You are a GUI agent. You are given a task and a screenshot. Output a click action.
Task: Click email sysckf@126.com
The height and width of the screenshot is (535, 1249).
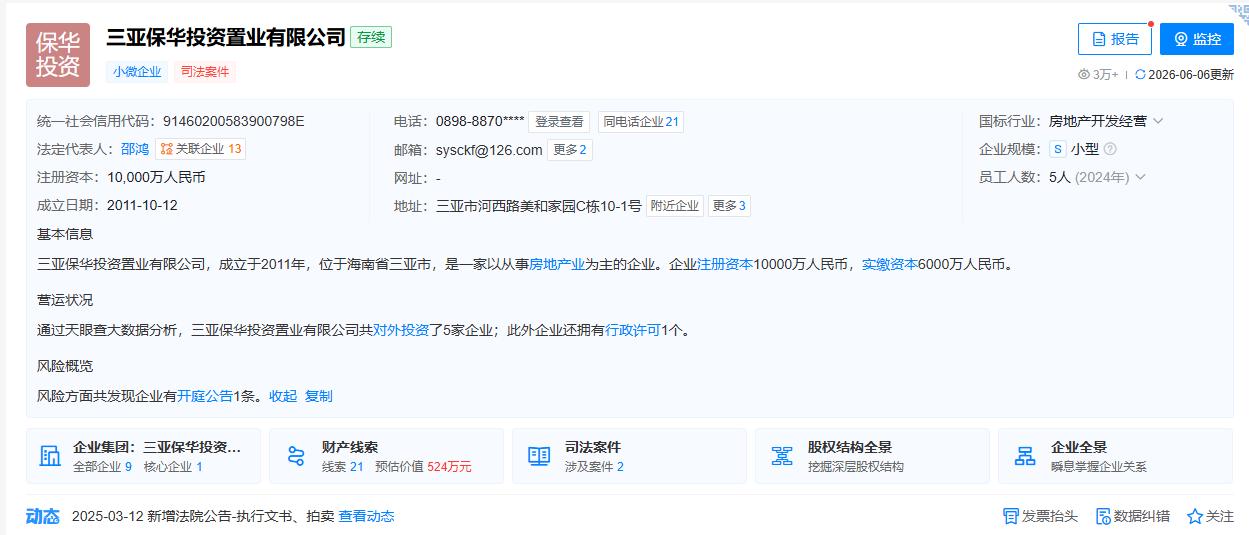tap(489, 150)
